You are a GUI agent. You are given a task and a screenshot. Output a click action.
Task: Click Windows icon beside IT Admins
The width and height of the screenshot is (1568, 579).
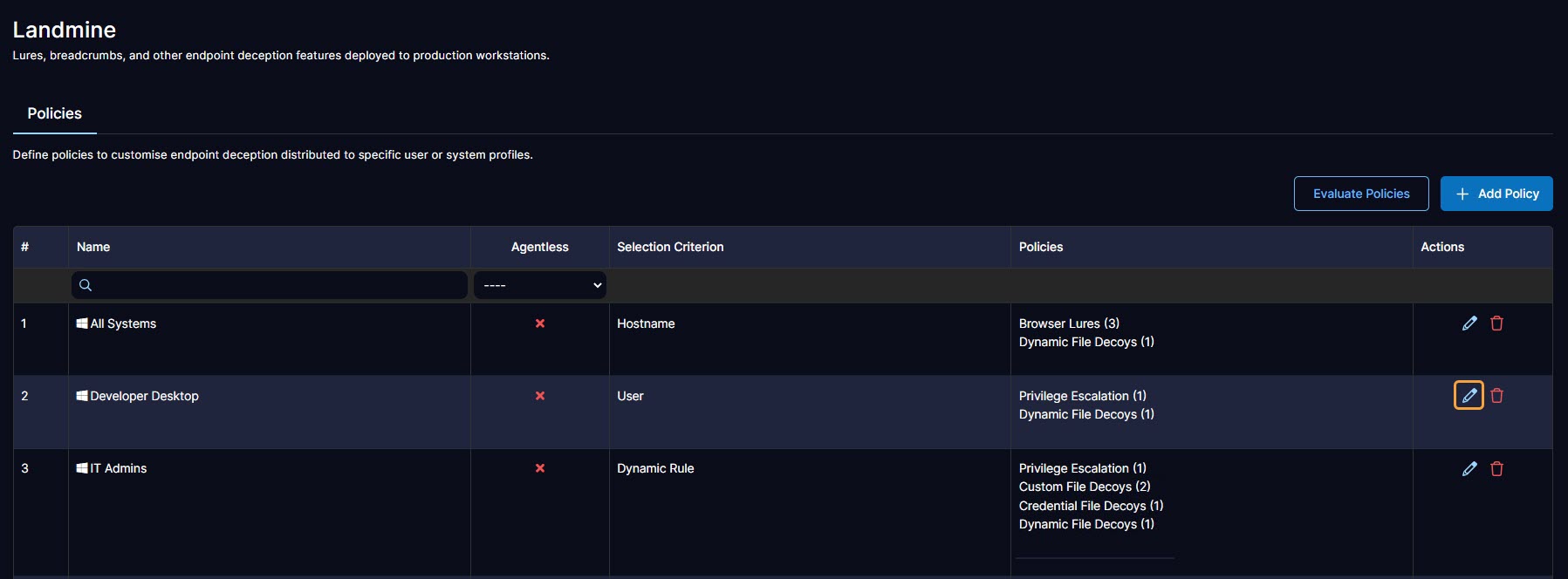pos(82,468)
